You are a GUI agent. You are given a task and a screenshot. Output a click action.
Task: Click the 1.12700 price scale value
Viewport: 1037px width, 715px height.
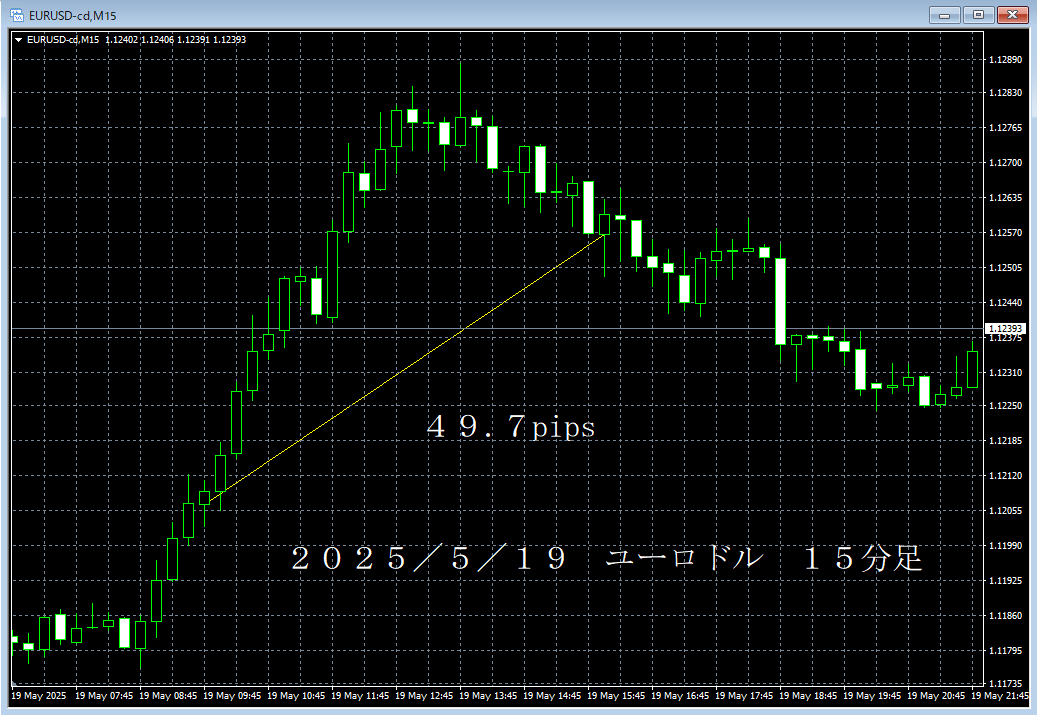click(x=1005, y=163)
